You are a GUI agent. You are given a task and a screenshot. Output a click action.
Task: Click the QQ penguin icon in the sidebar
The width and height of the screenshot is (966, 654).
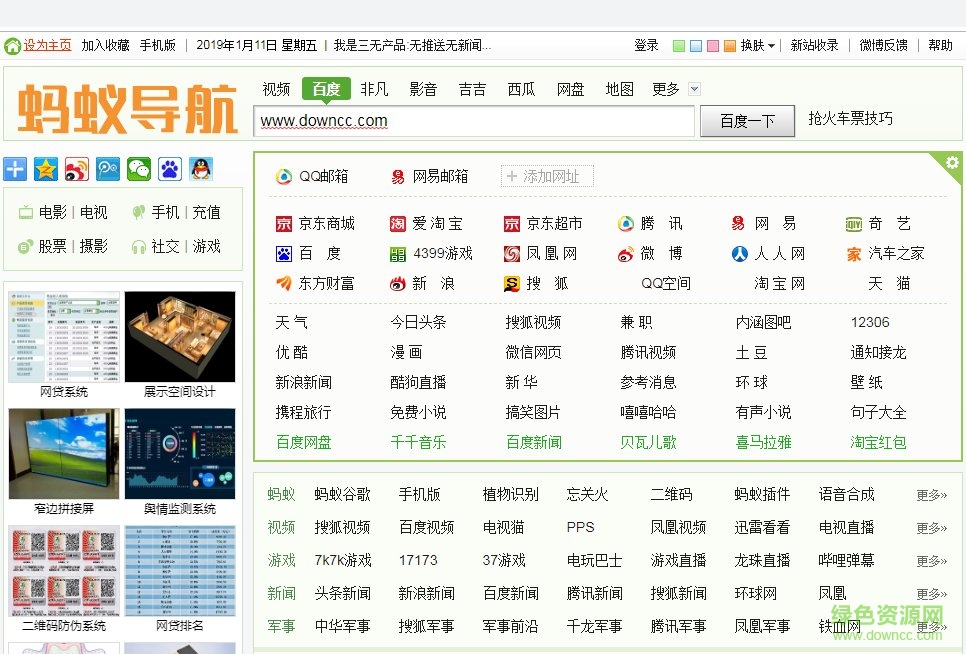200,170
